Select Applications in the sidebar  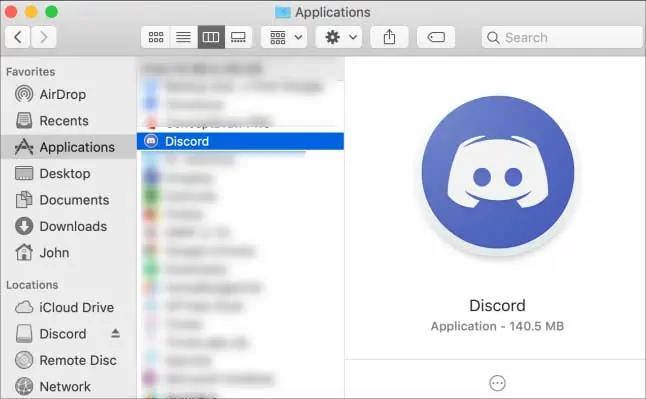pos(68,147)
